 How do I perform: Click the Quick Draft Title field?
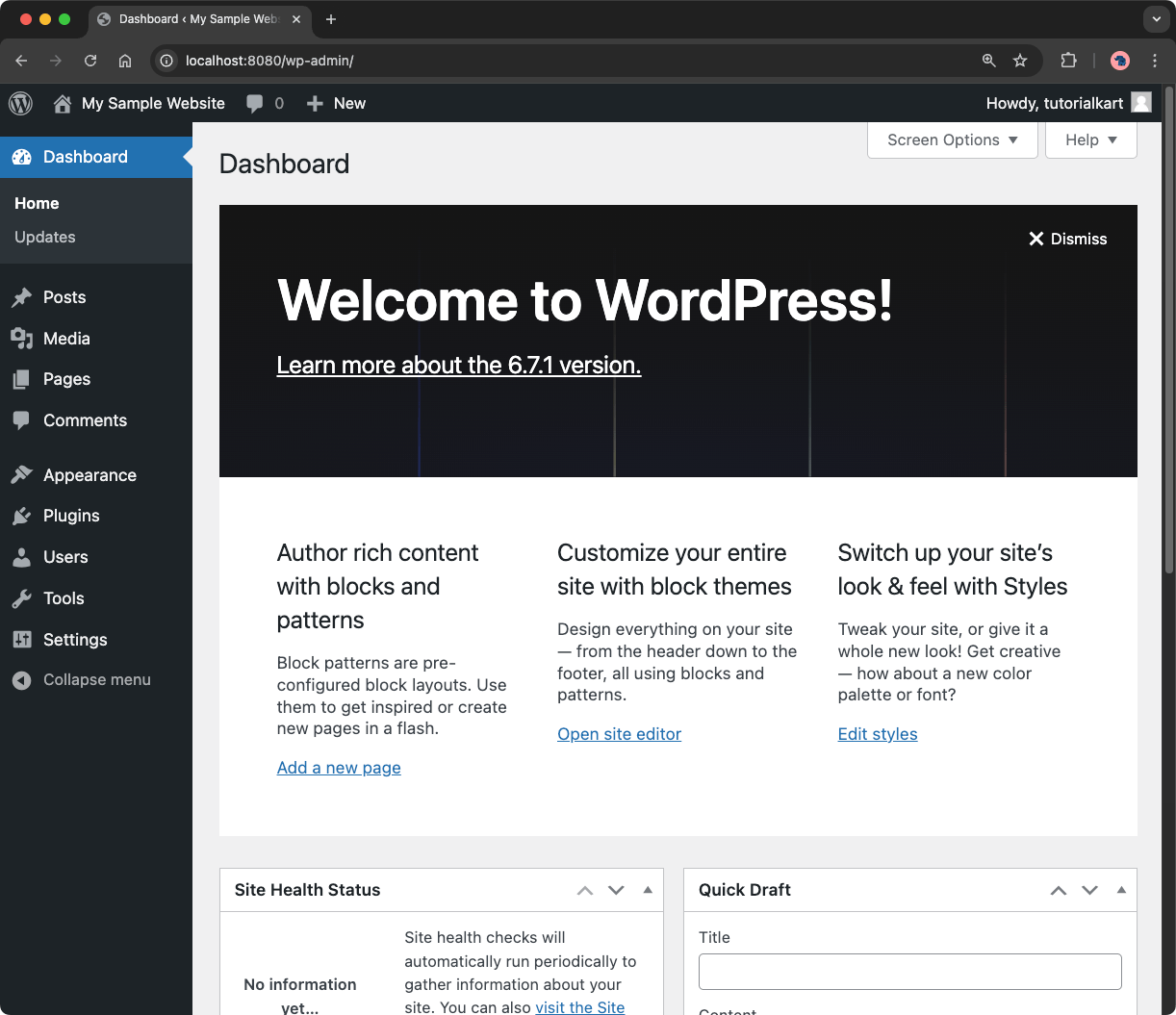pyautogui.click(x=909, y=972)
